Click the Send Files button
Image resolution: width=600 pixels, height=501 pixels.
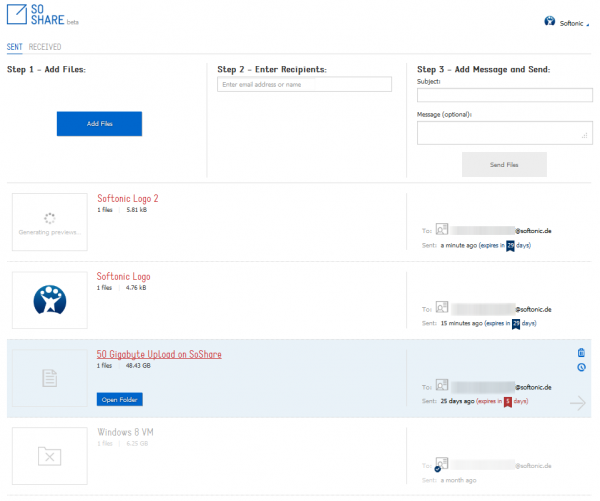click(504, 164)
